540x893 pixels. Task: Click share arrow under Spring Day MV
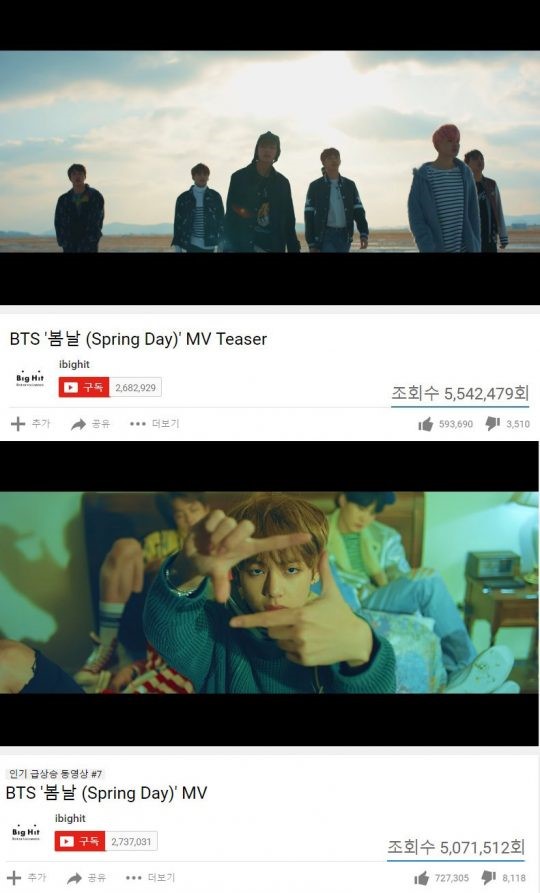(x=74, y=878)
